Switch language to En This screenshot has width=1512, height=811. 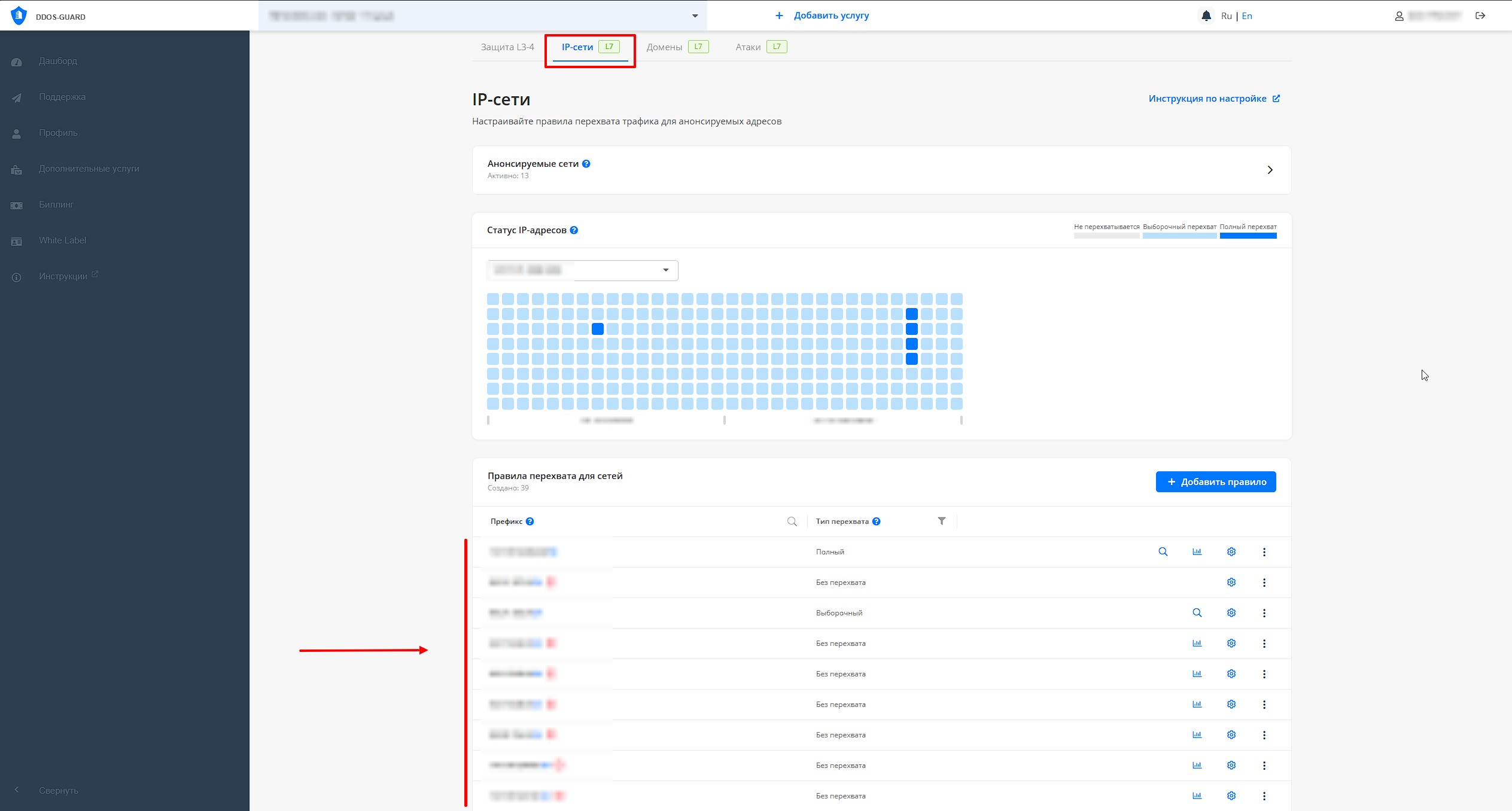[1247, 16]
